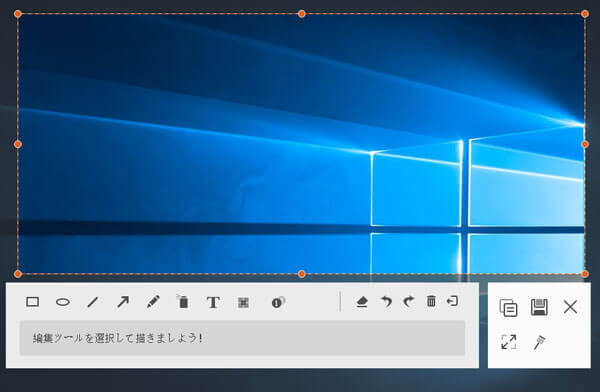
Task: Click the top-center orange selection handle
Action: pos(302,14)
